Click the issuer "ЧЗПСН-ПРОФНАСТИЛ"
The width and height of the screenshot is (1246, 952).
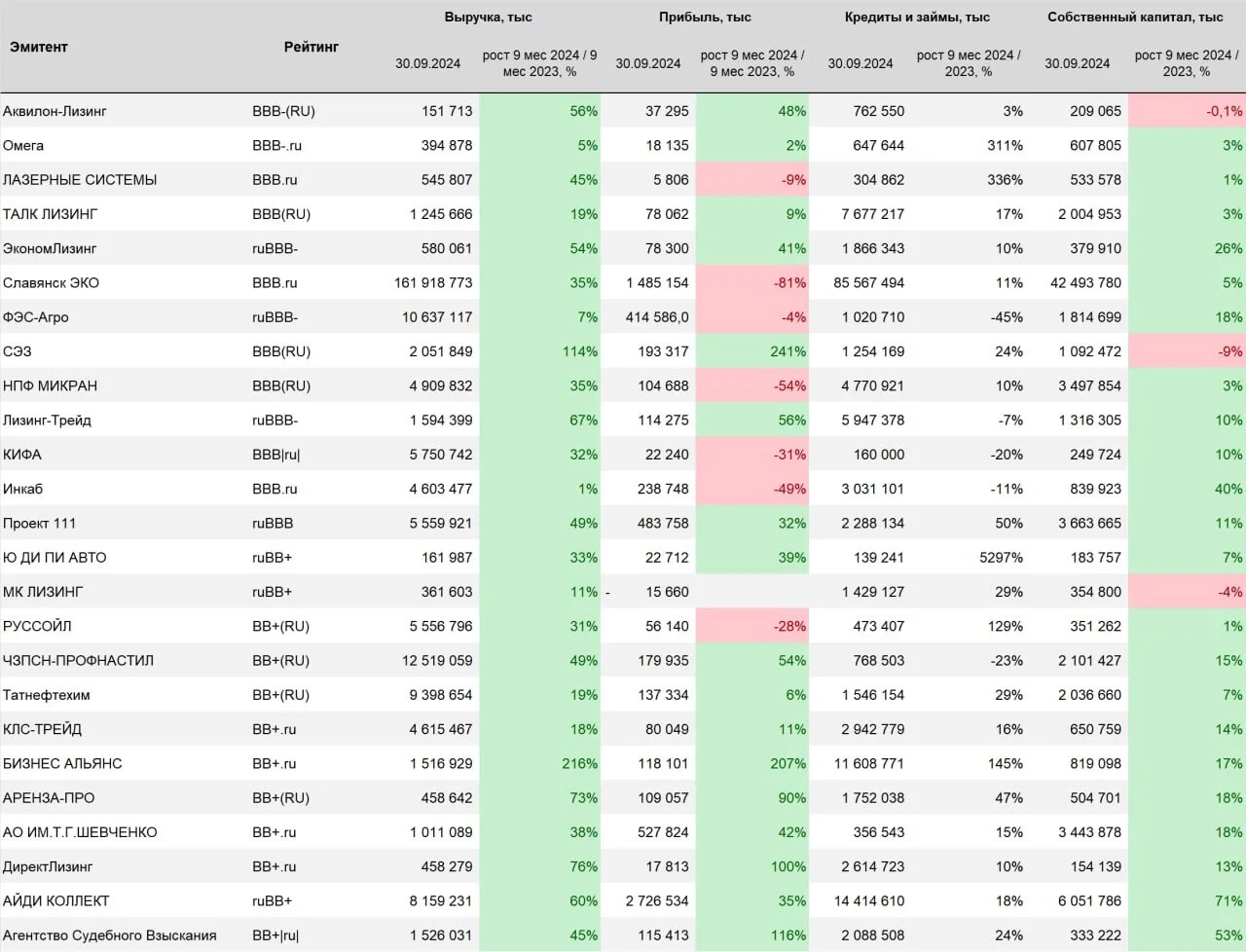click(x=78, y=660)
